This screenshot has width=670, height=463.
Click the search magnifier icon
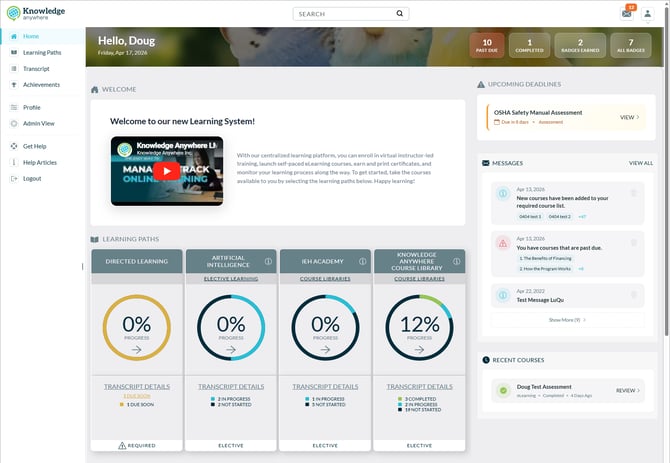[400, 14]
